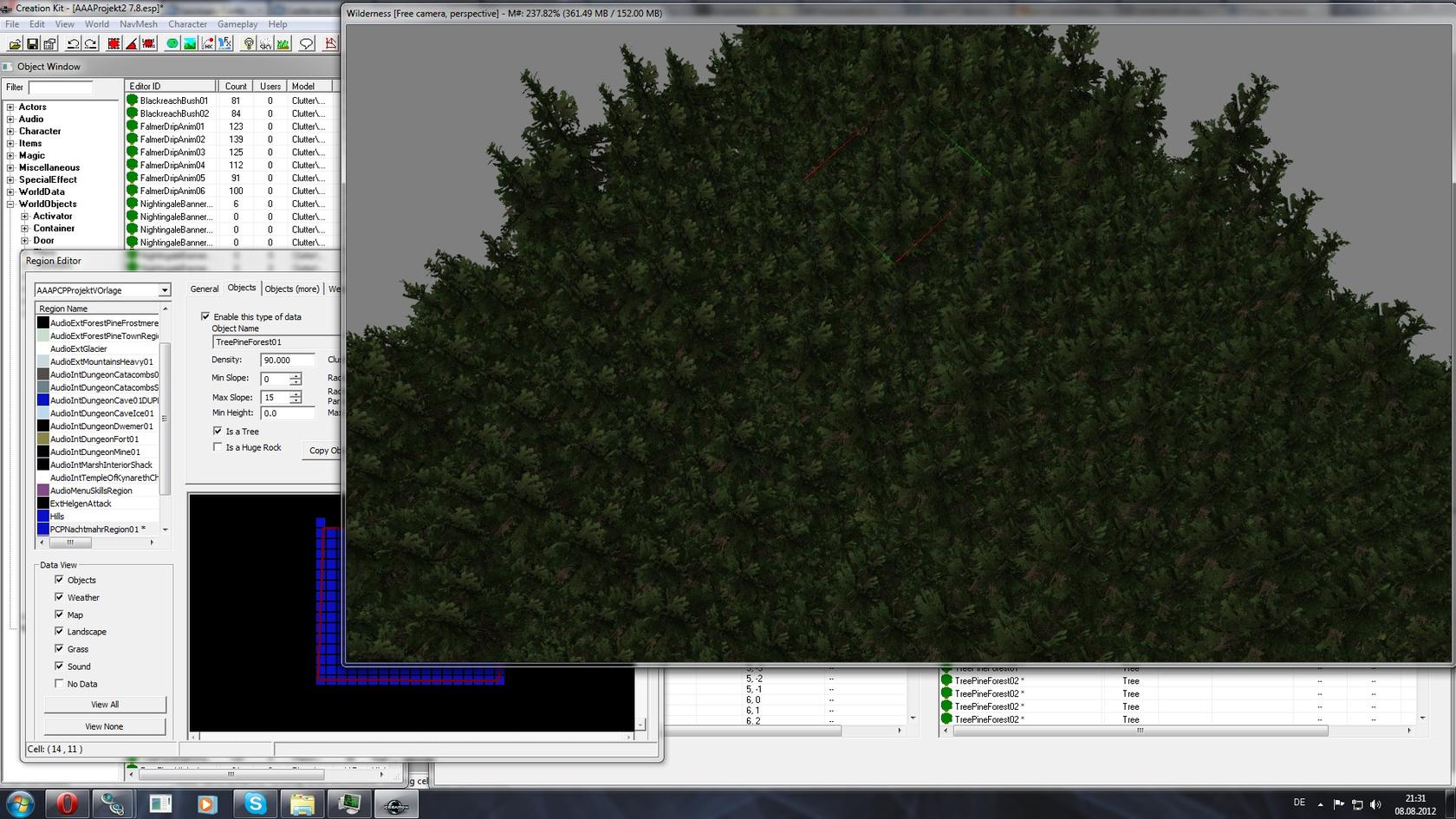The image size is (1456, 819).
Task: Toggle the light bulb lighting icon
Action: tap(249, 44)
